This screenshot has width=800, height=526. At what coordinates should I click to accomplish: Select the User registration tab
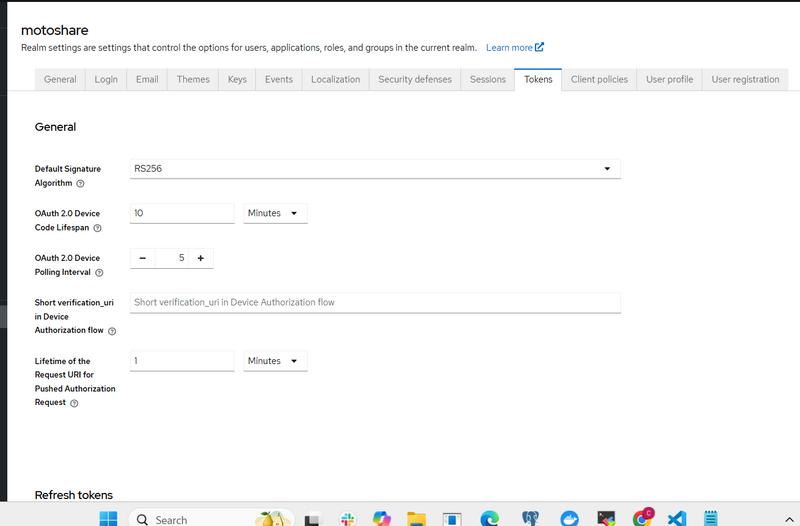coord(745,79)
